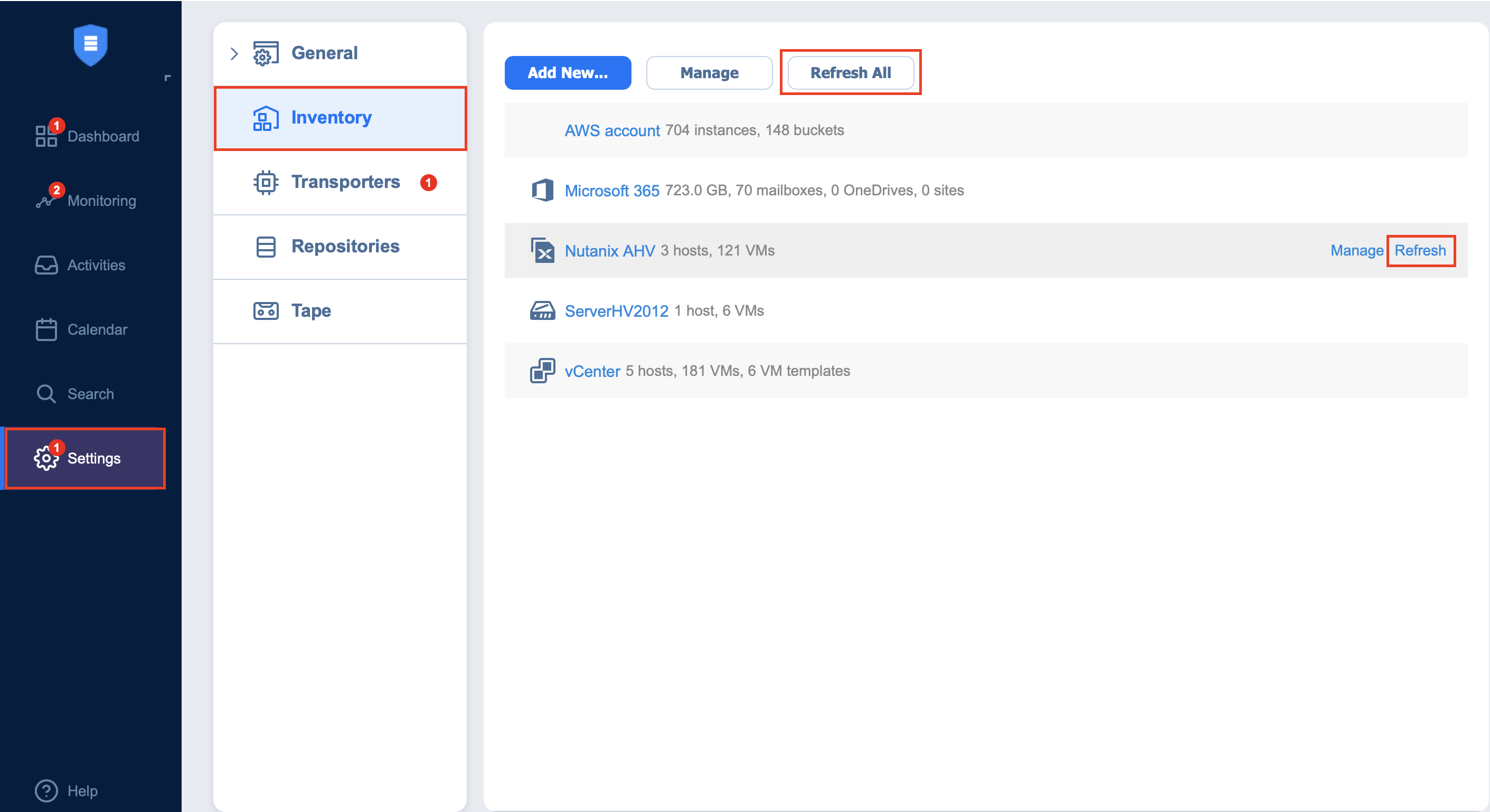This screenshot has width=1490, height=812.
Task: Click '1 host, 6 VMs' text
Action: pos(719,310)
